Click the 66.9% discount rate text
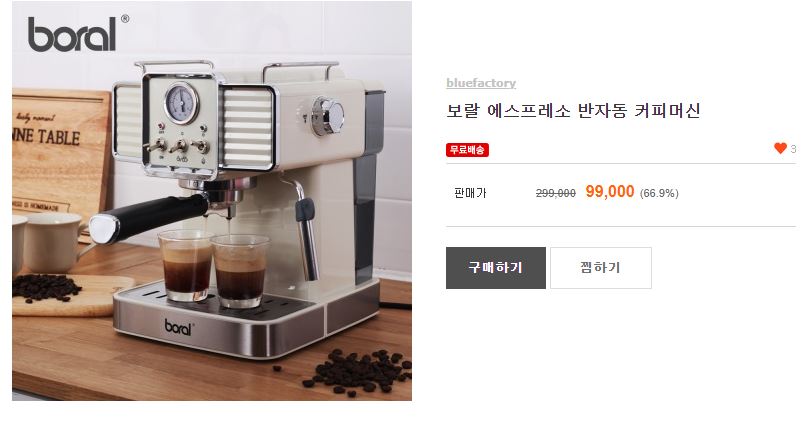The image size is (810, 422). pyautogui.click(x=659, y=193)
